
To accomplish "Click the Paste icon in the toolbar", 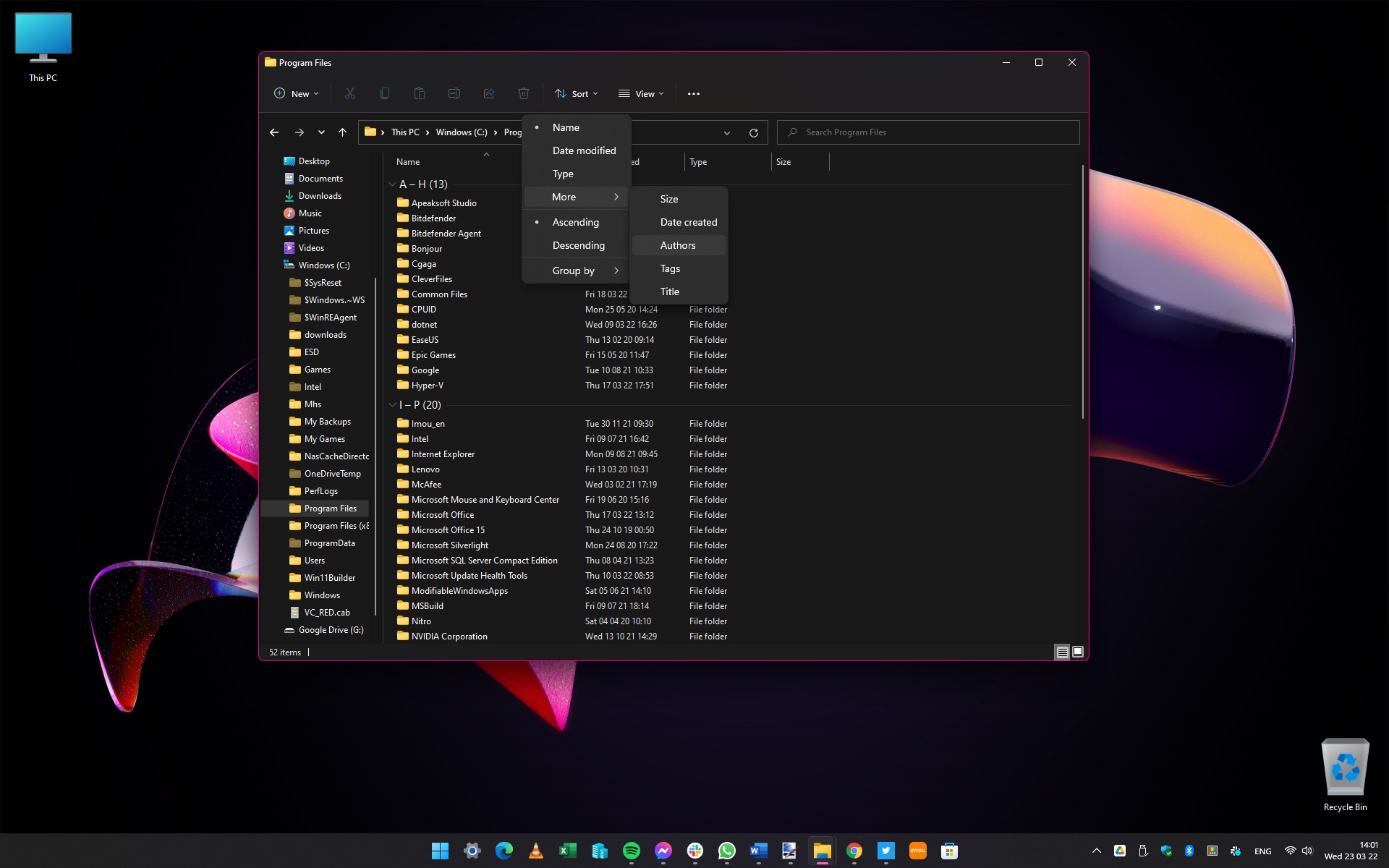I will point(419,93).
